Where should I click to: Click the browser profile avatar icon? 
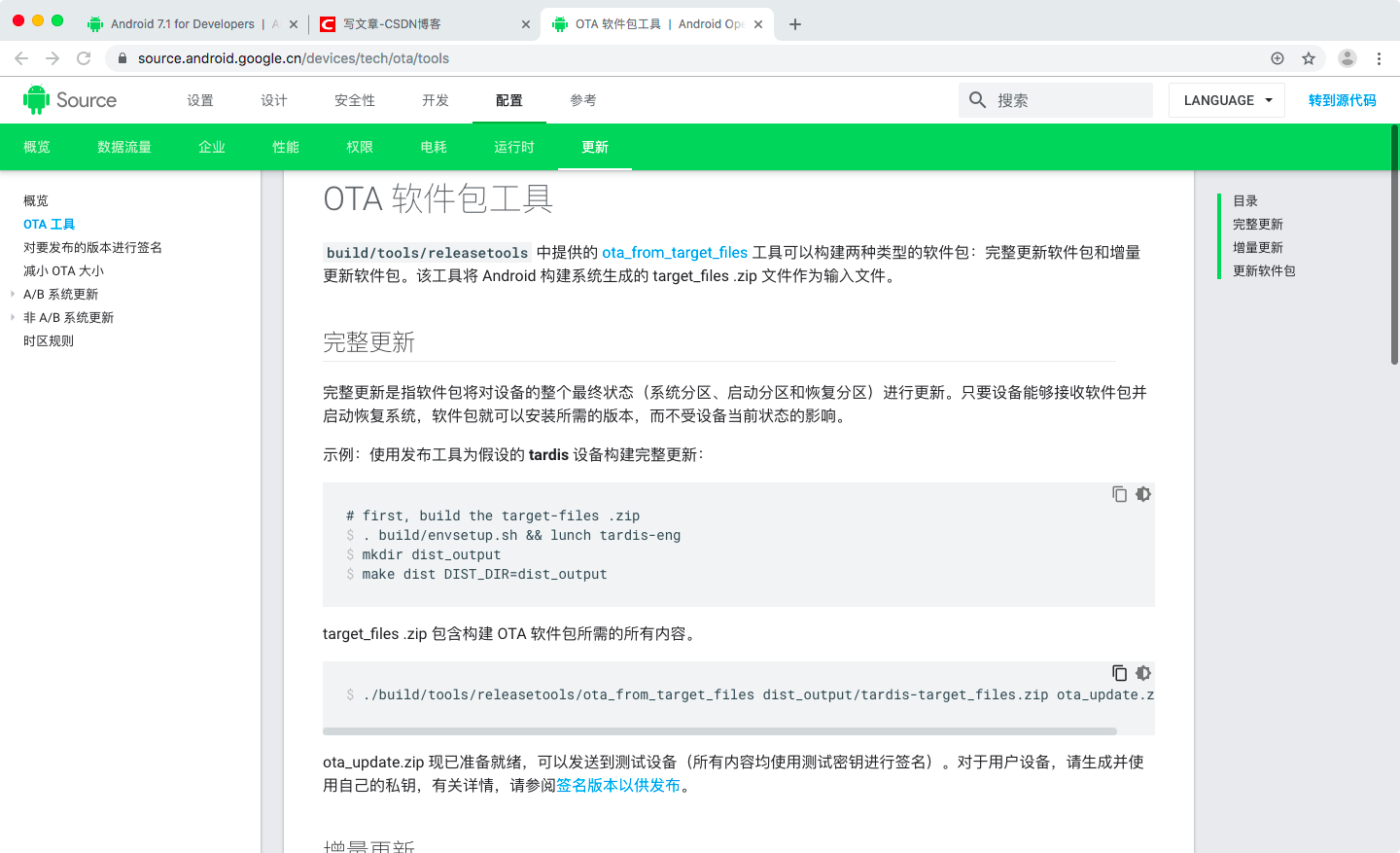pos(1347,58)
